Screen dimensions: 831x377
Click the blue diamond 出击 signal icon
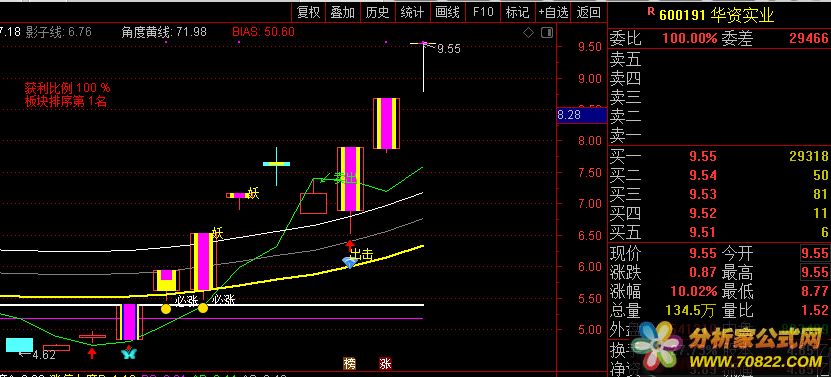[349, 262]
